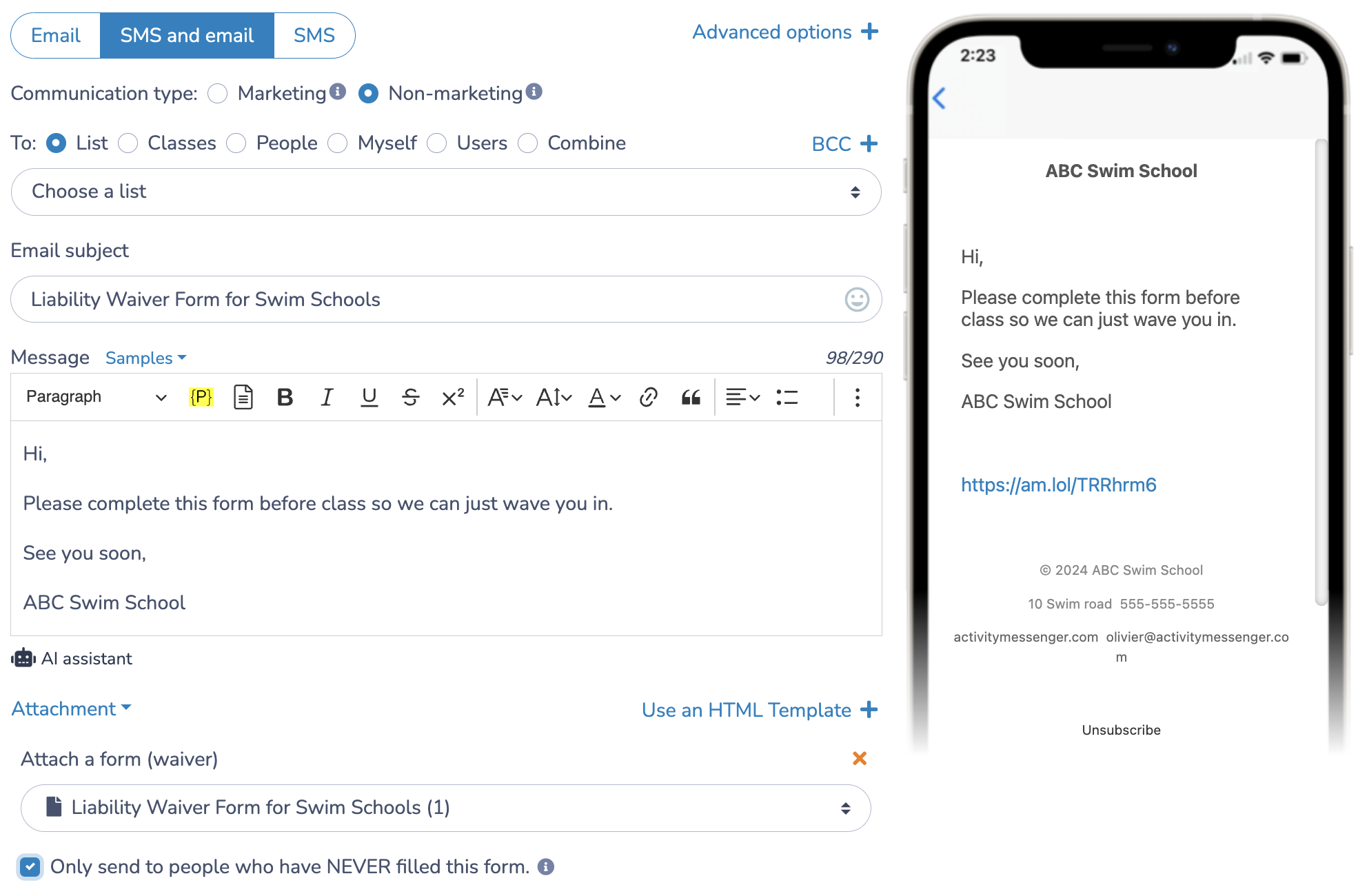Select the Classes recipient option
Screen dimensions: 1358x896
pos(128,143)
